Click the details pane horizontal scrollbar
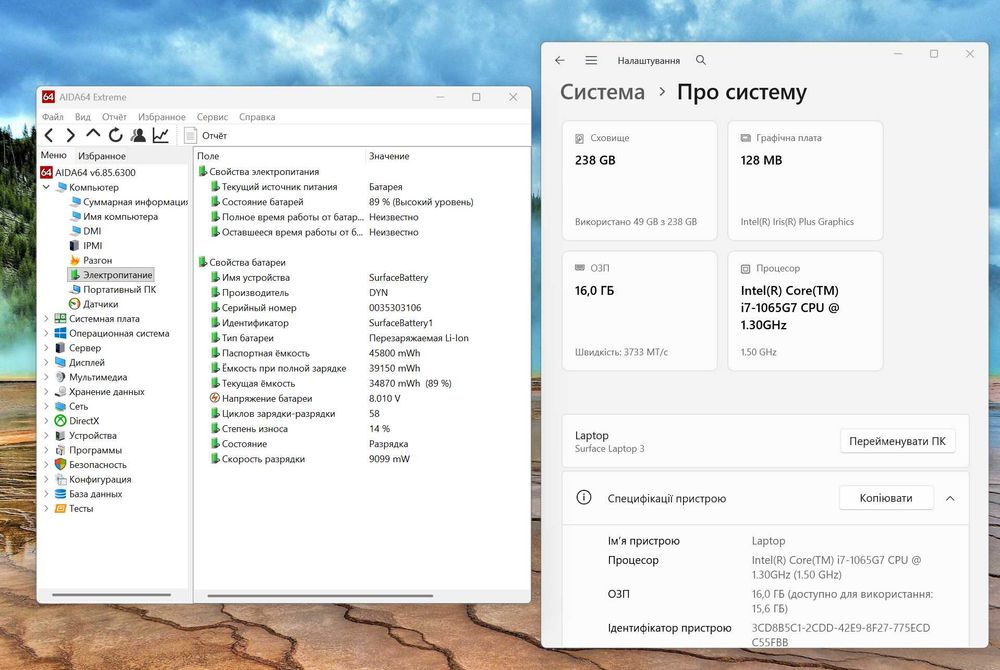 pyautogui.click(x=320, y=596)
